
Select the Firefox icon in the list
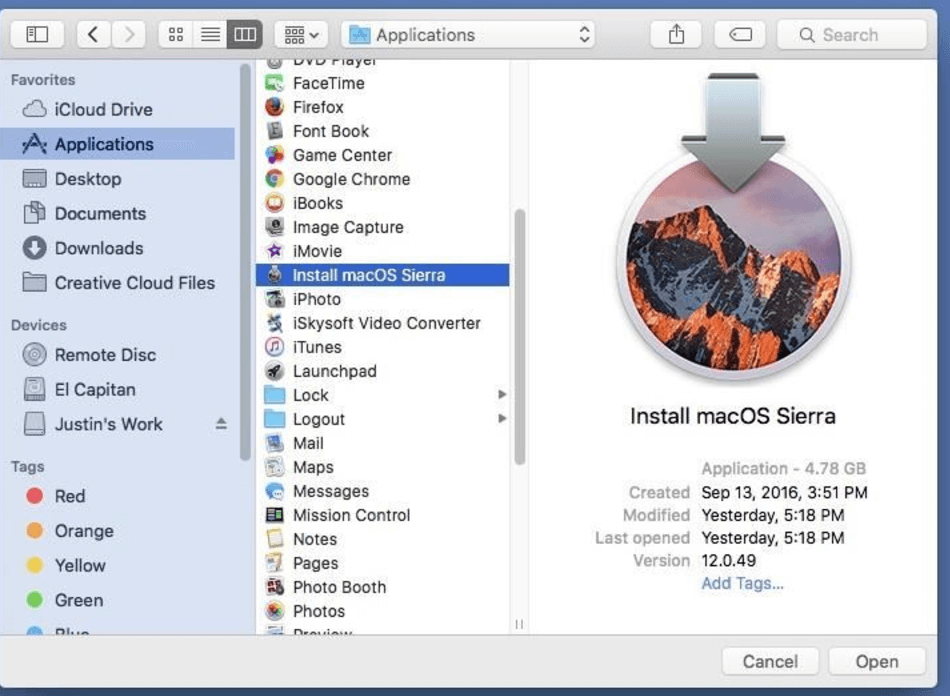pyautogui.click(x=273, y=107)
